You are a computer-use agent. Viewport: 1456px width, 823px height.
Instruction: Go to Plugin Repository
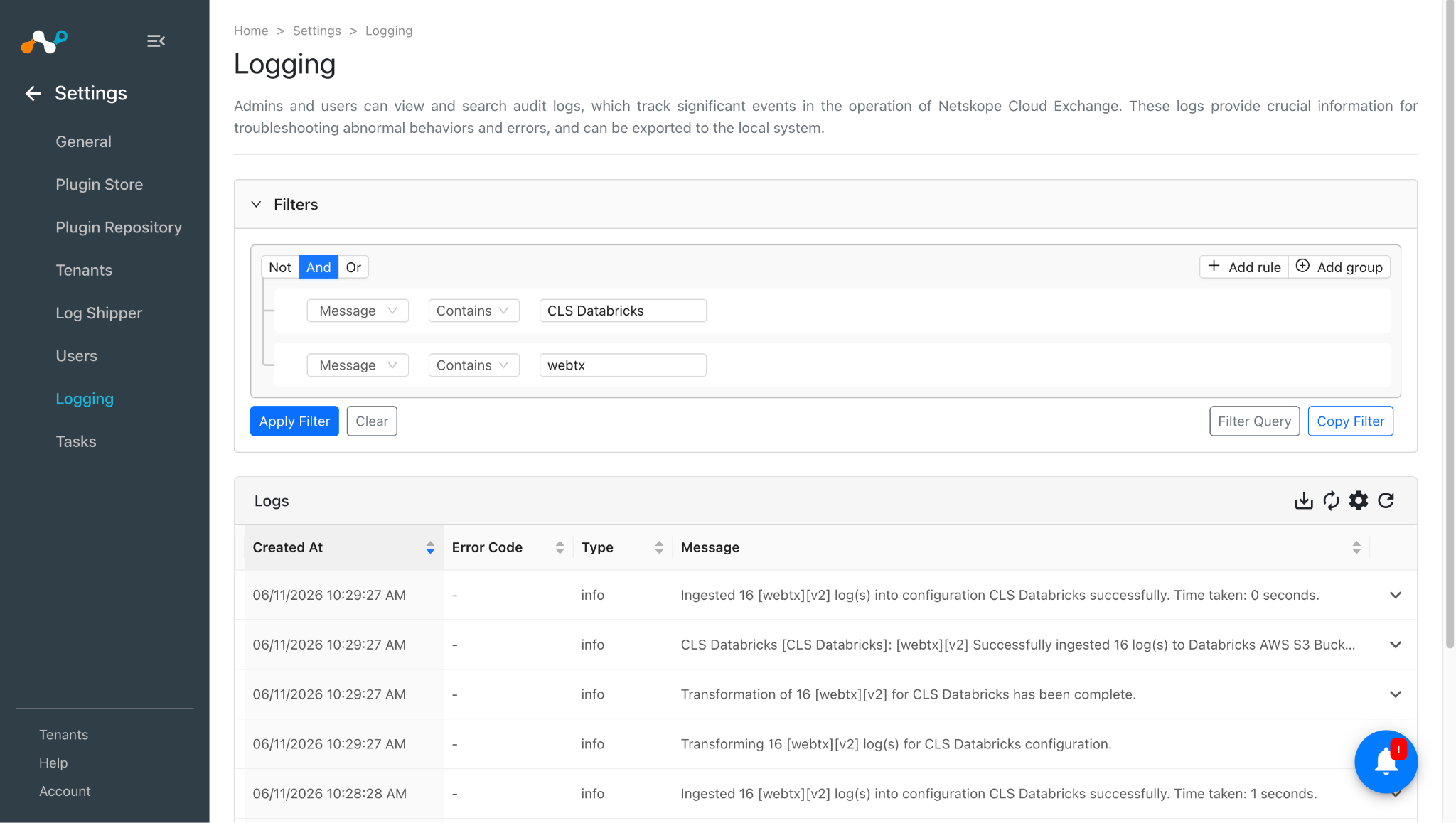(119, 227)
